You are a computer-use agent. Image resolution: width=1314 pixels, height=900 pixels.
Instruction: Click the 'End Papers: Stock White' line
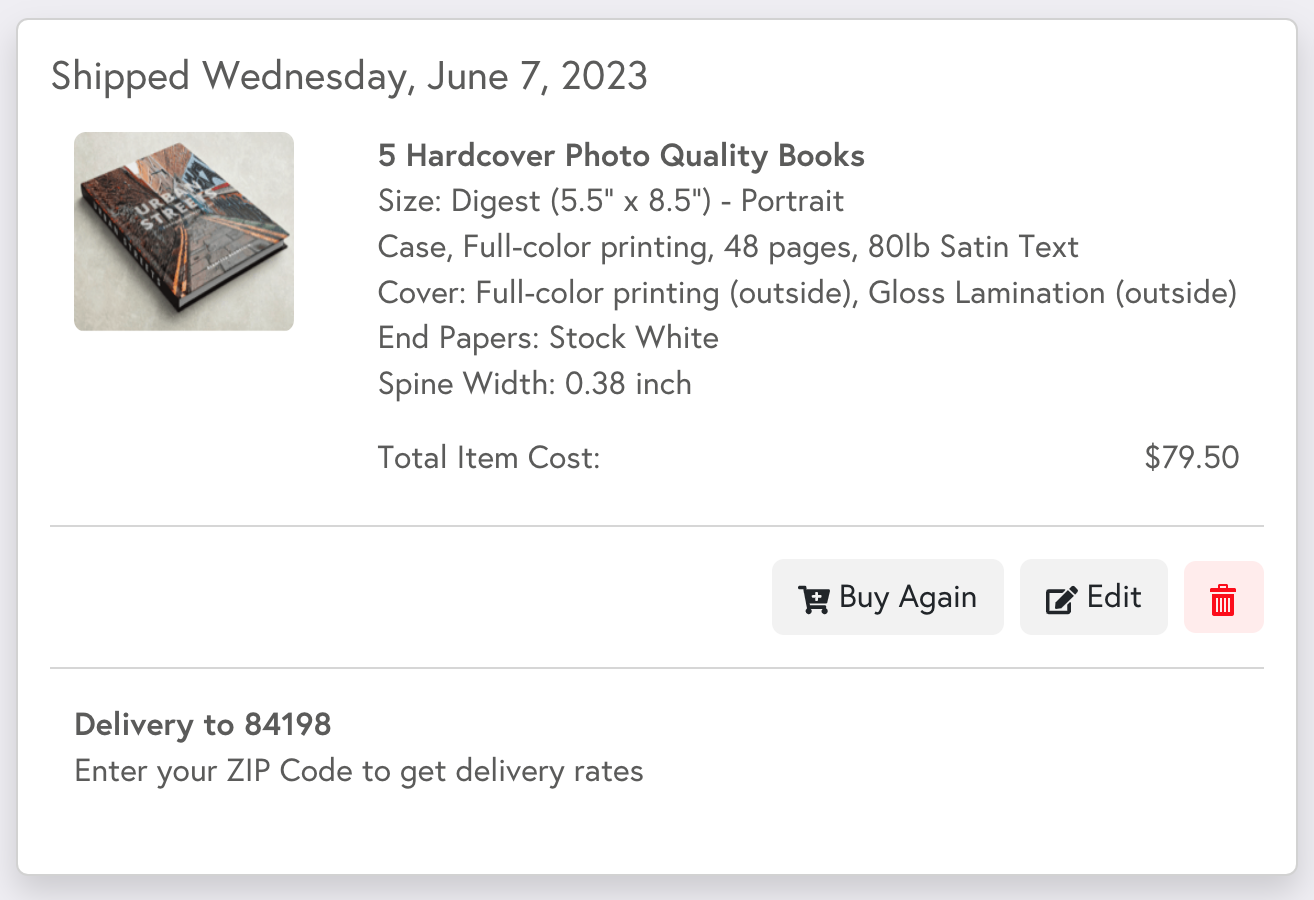(x=548, y=338)
